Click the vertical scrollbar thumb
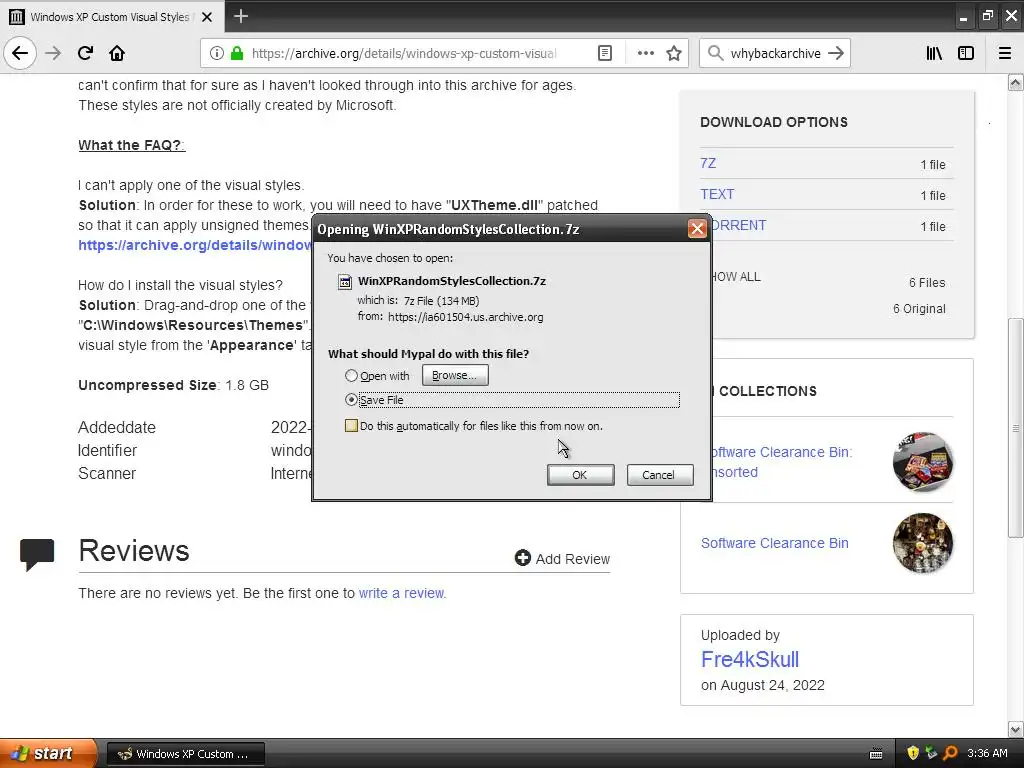1024x768 pixels. 1016,428
